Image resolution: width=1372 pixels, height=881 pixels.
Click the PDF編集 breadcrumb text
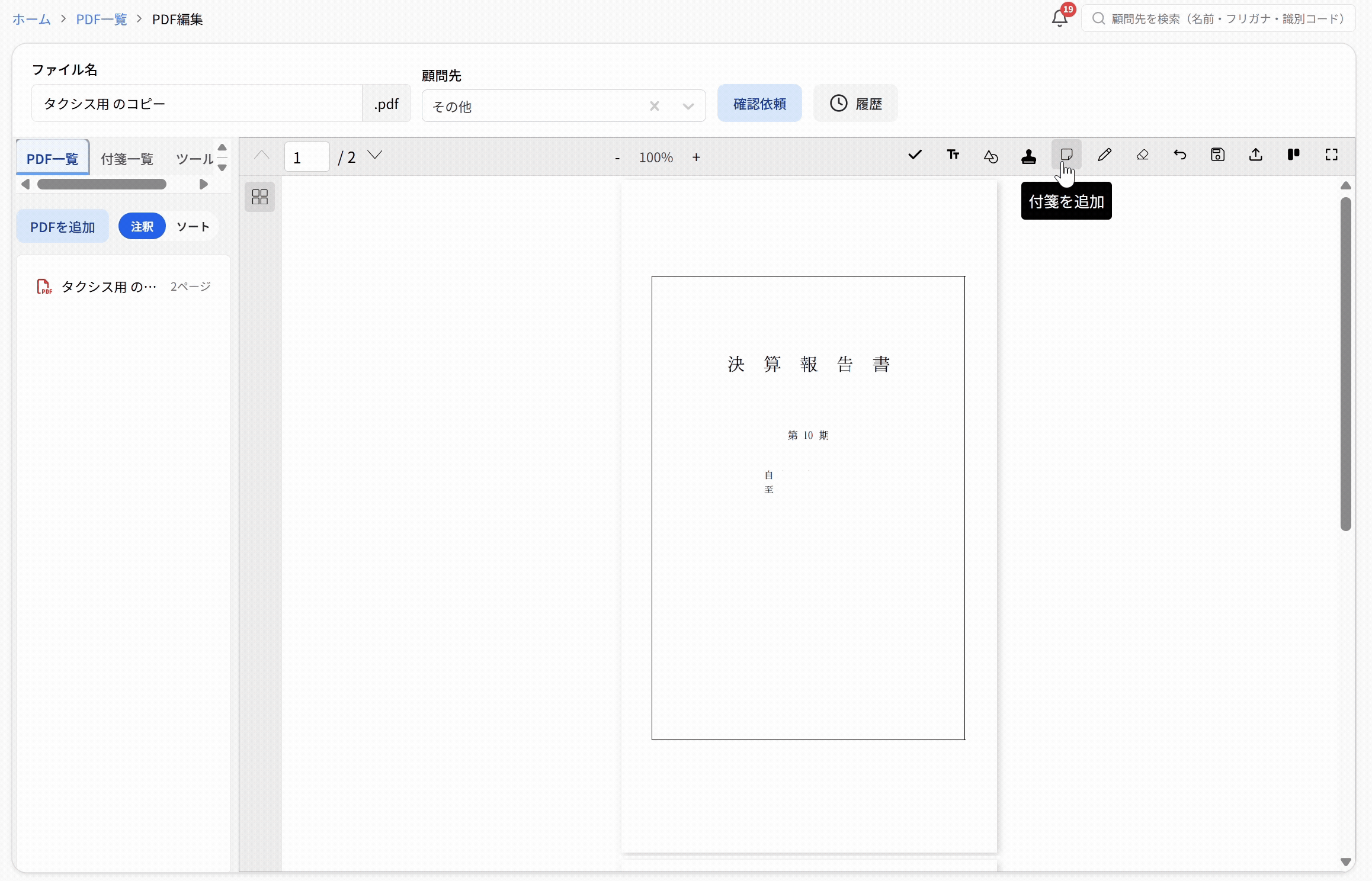177,19
